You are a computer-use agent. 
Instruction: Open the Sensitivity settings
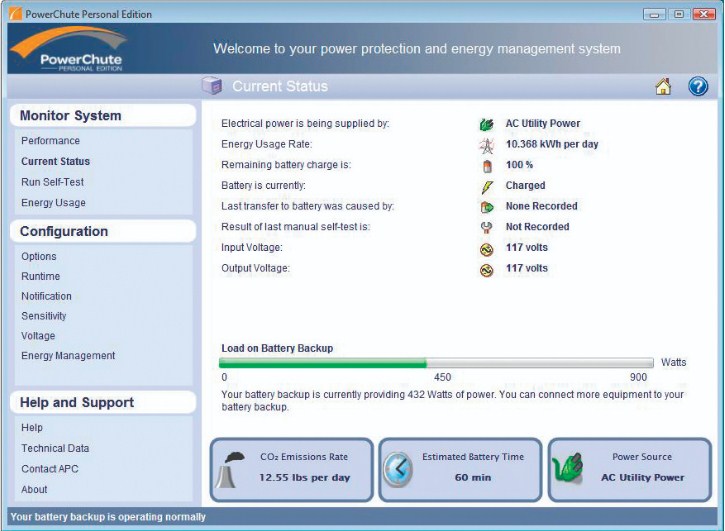coord(43,316)
